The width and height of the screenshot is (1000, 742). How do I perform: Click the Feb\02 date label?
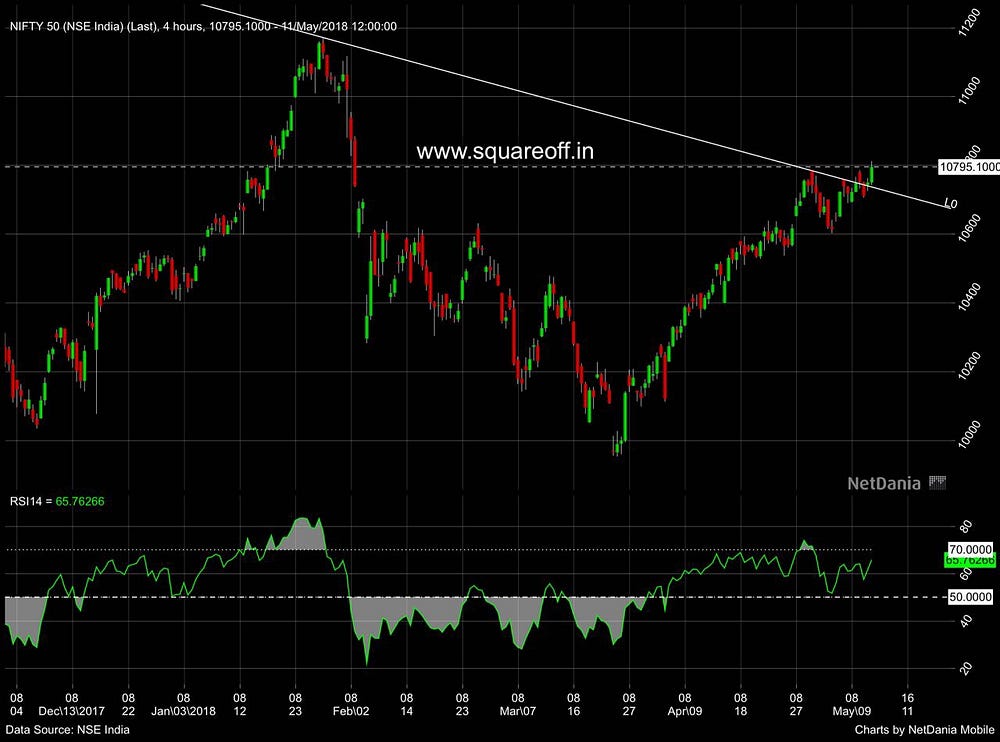[x=351, y=711]
